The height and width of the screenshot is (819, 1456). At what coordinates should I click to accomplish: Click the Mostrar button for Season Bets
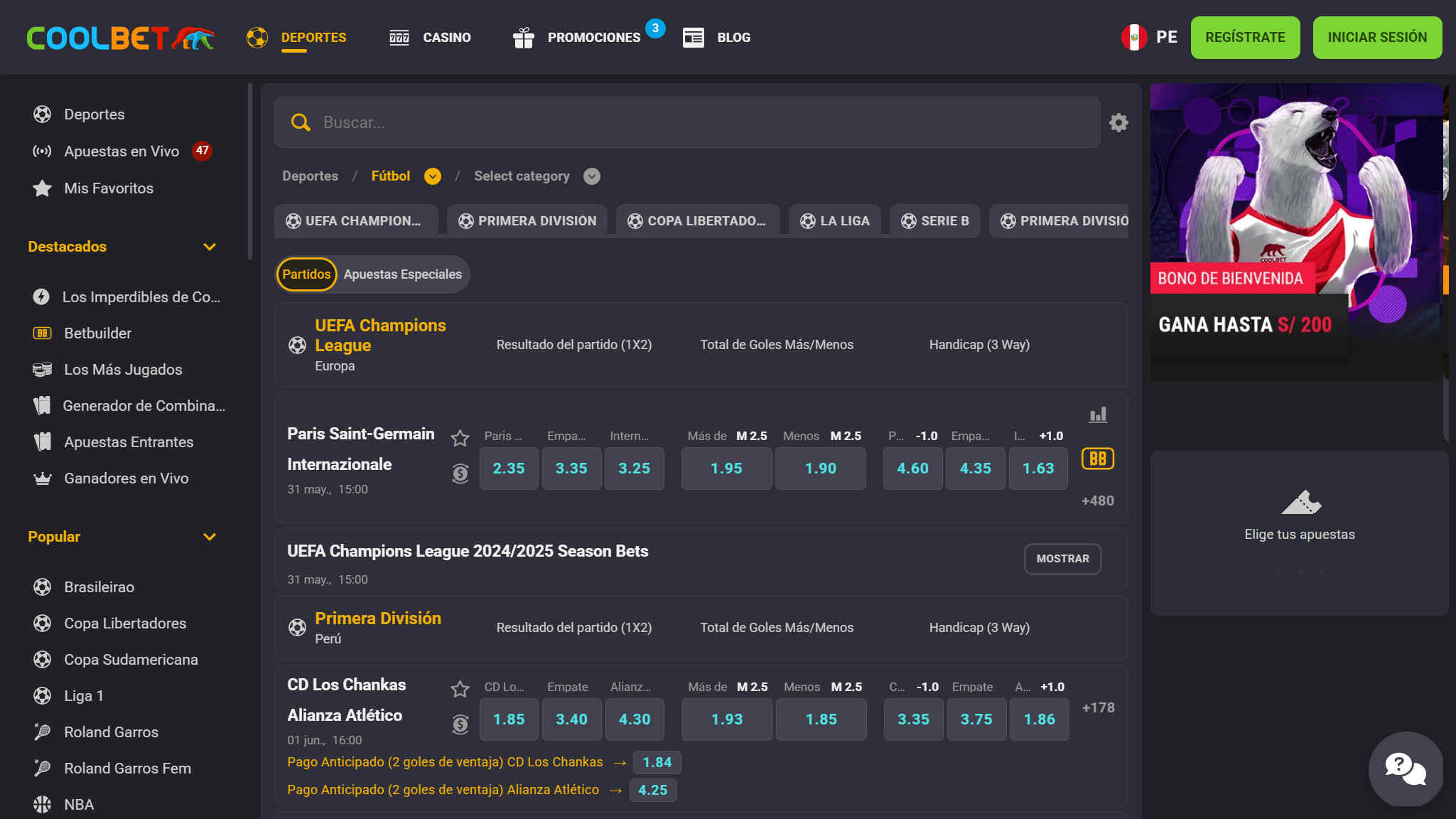point(1062,559)
